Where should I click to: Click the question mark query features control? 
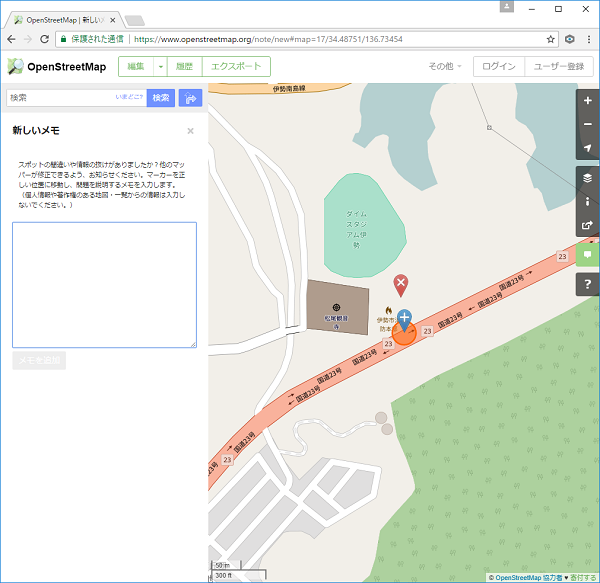[x=587, y=284]
